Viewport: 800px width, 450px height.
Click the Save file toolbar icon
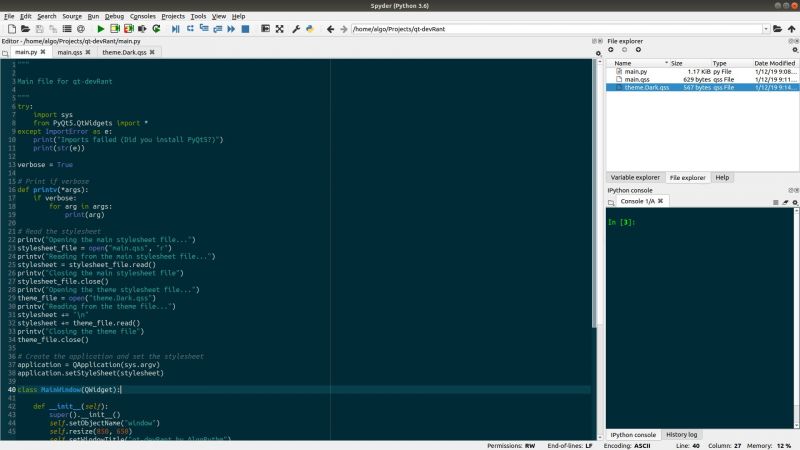[39, 29]
